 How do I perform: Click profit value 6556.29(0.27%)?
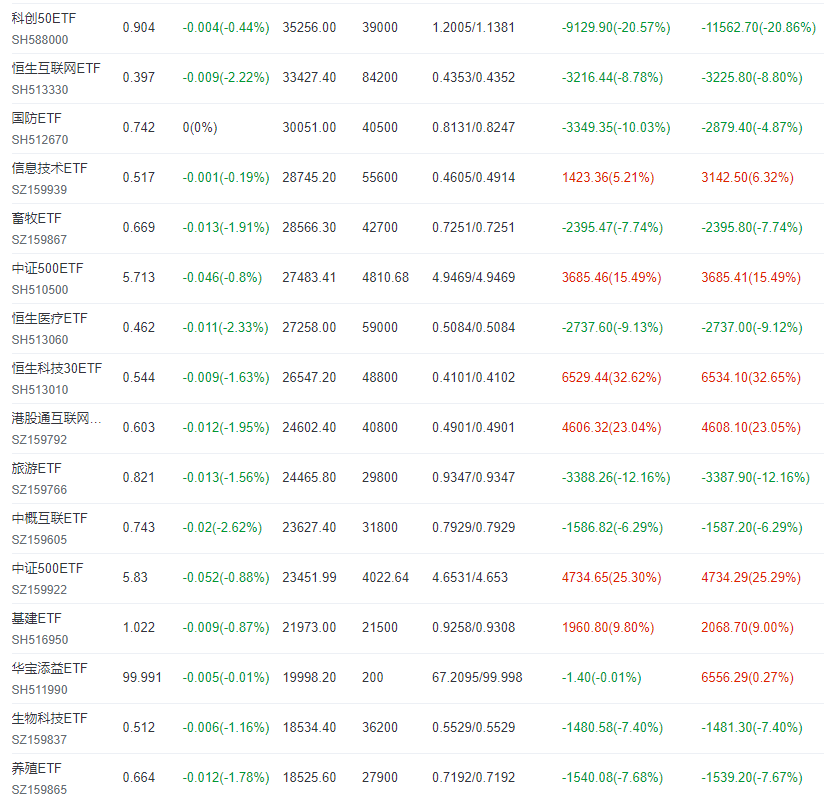click(x=747, y=678)
